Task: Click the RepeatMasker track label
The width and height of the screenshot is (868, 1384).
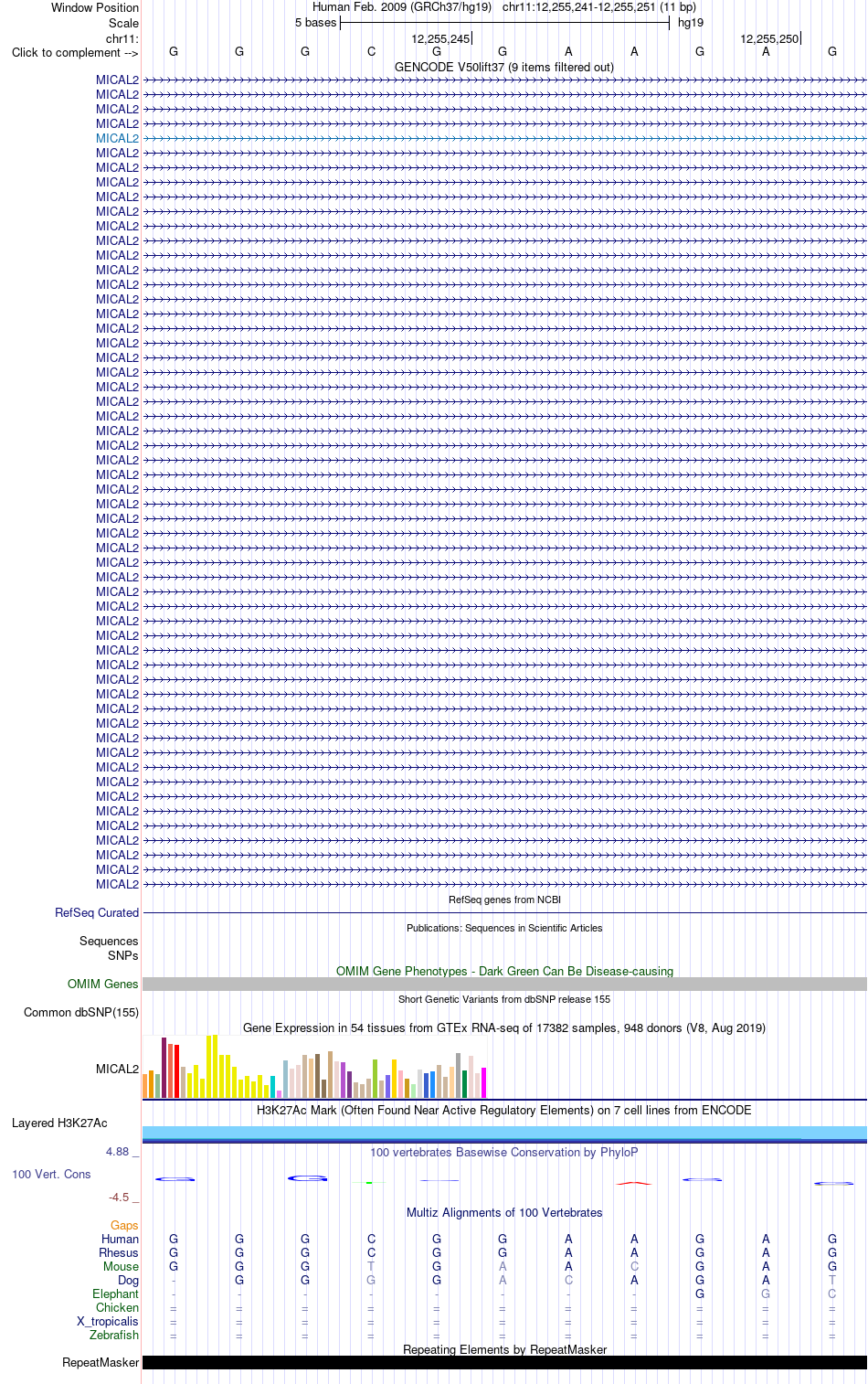Action: pos(101,1362)
